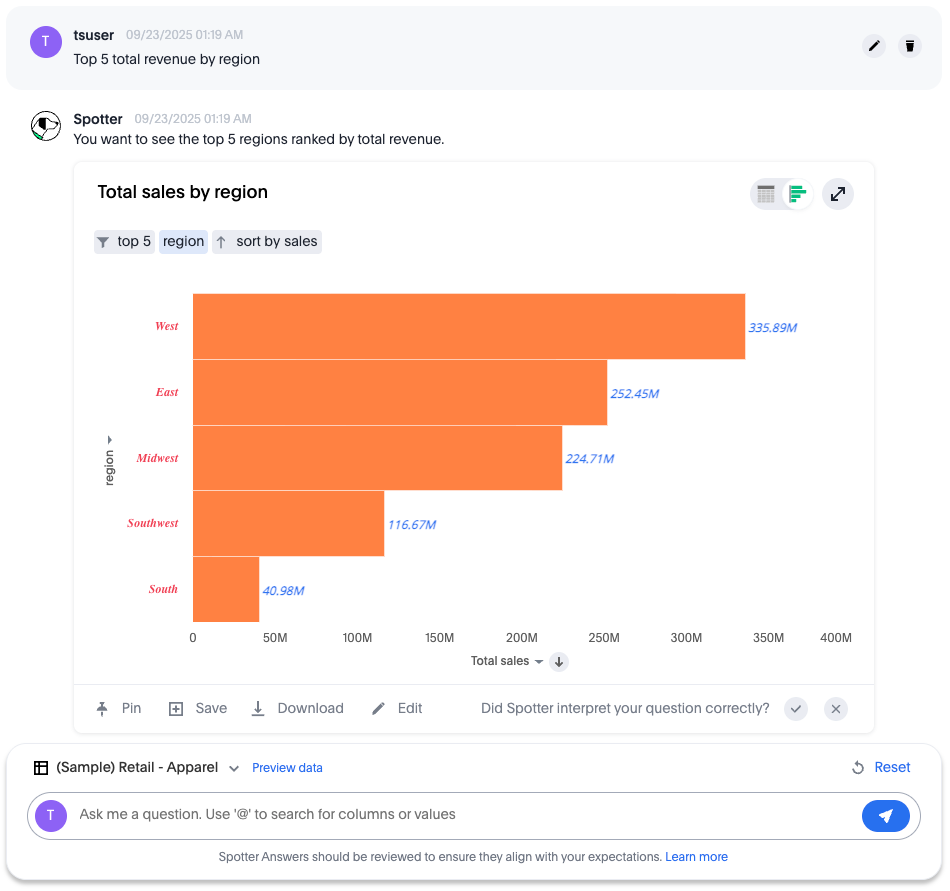Click the orange West bar in the chart

[x=468, y=326]
